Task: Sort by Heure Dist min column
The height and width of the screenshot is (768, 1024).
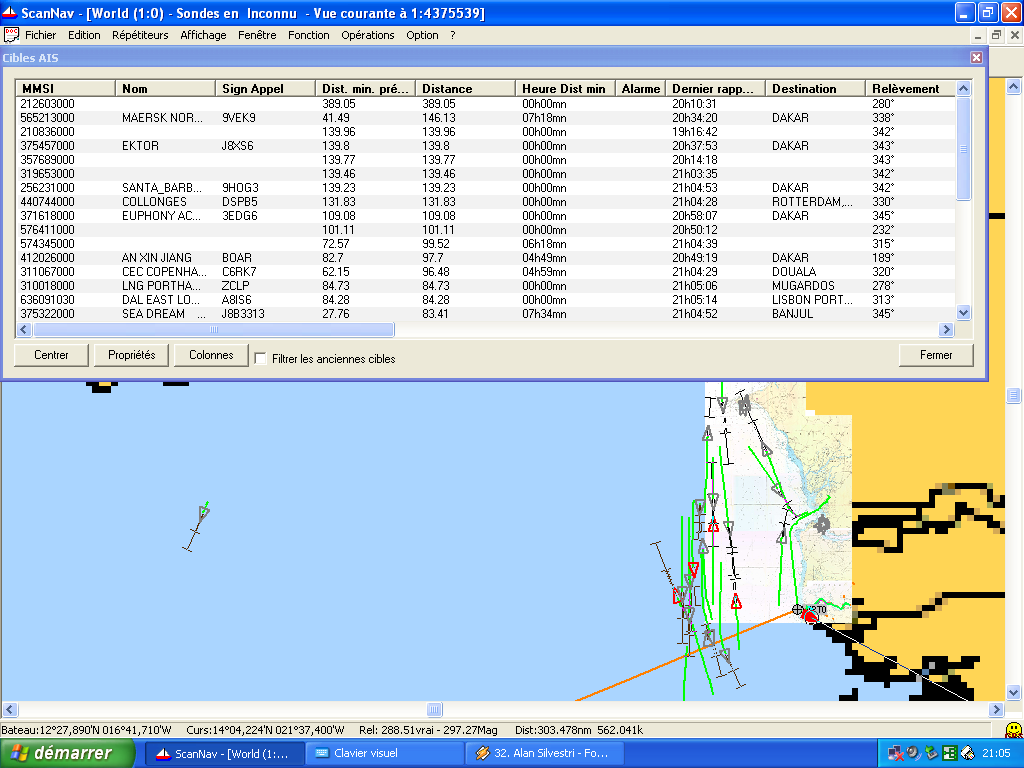Action: click(x=565, y=88)
